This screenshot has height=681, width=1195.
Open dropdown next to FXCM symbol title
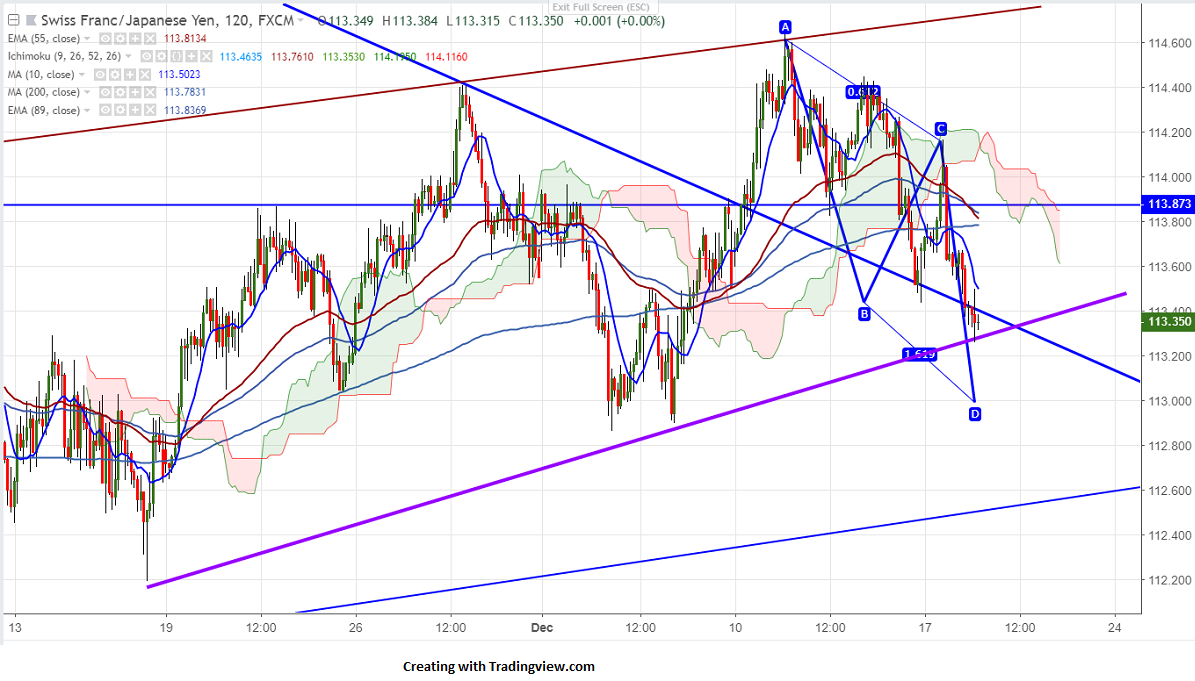click(300, 21)
